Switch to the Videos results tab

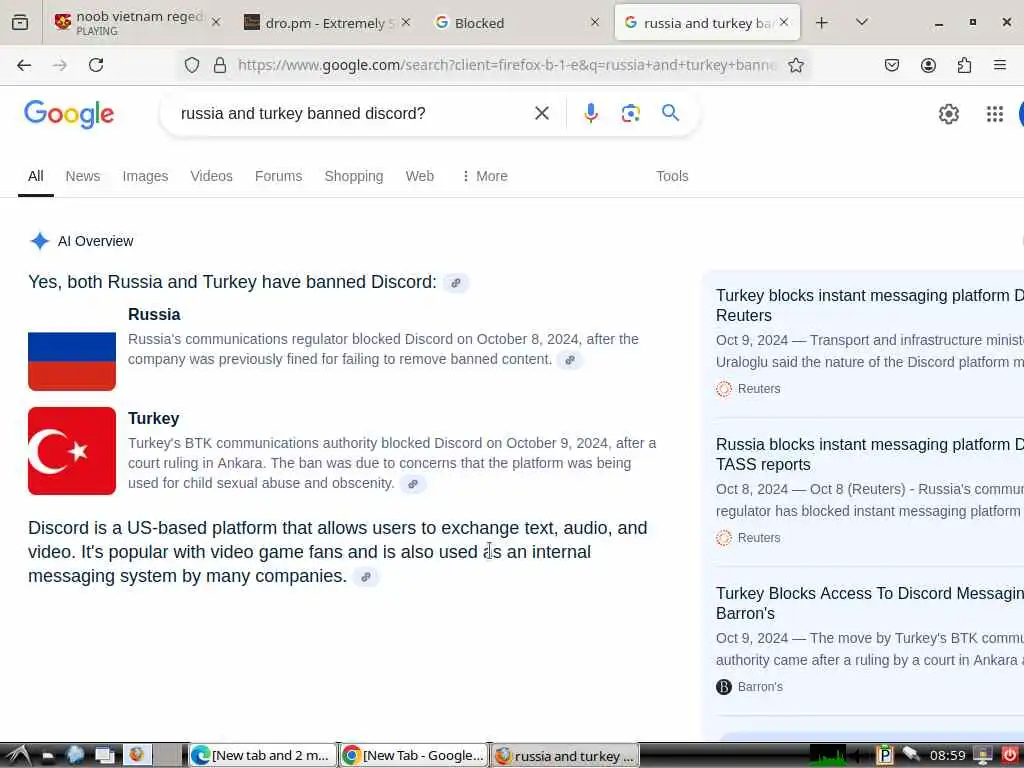(212, 176)
